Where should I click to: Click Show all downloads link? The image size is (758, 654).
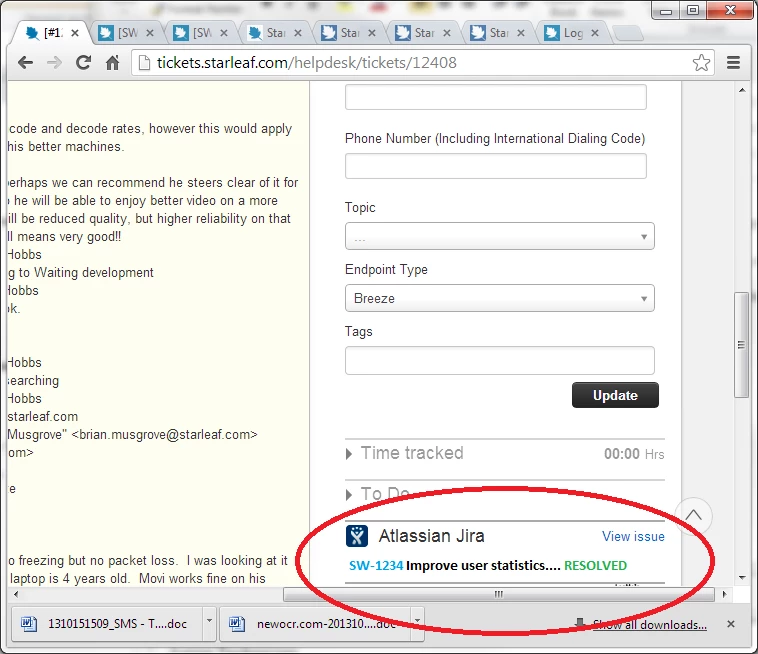649,625
